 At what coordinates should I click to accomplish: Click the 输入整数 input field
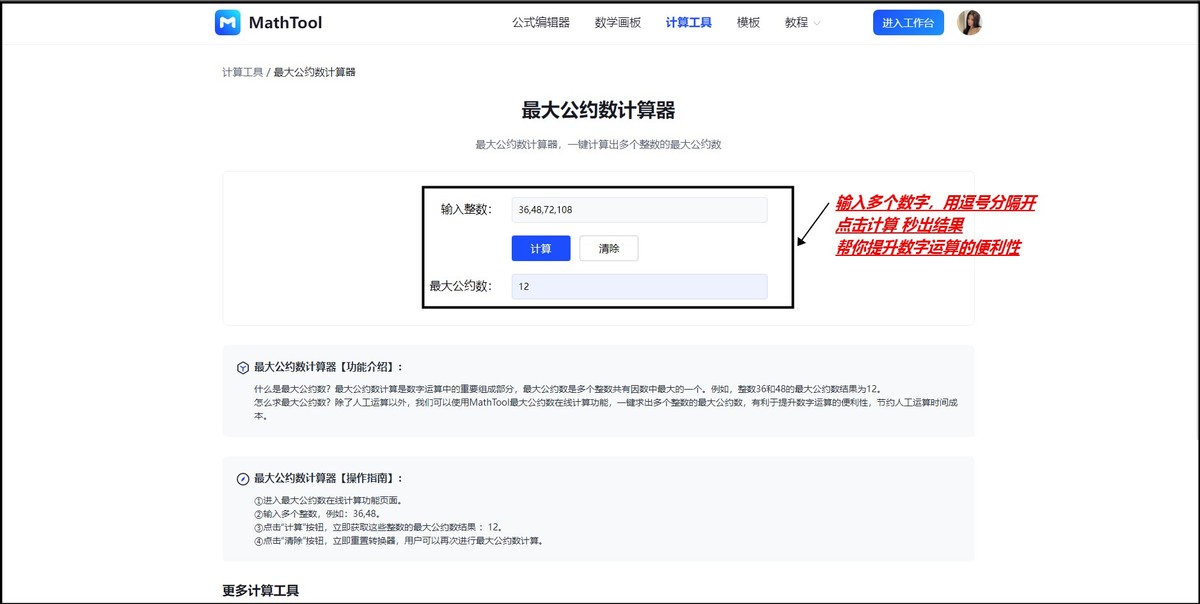(640, 209)
